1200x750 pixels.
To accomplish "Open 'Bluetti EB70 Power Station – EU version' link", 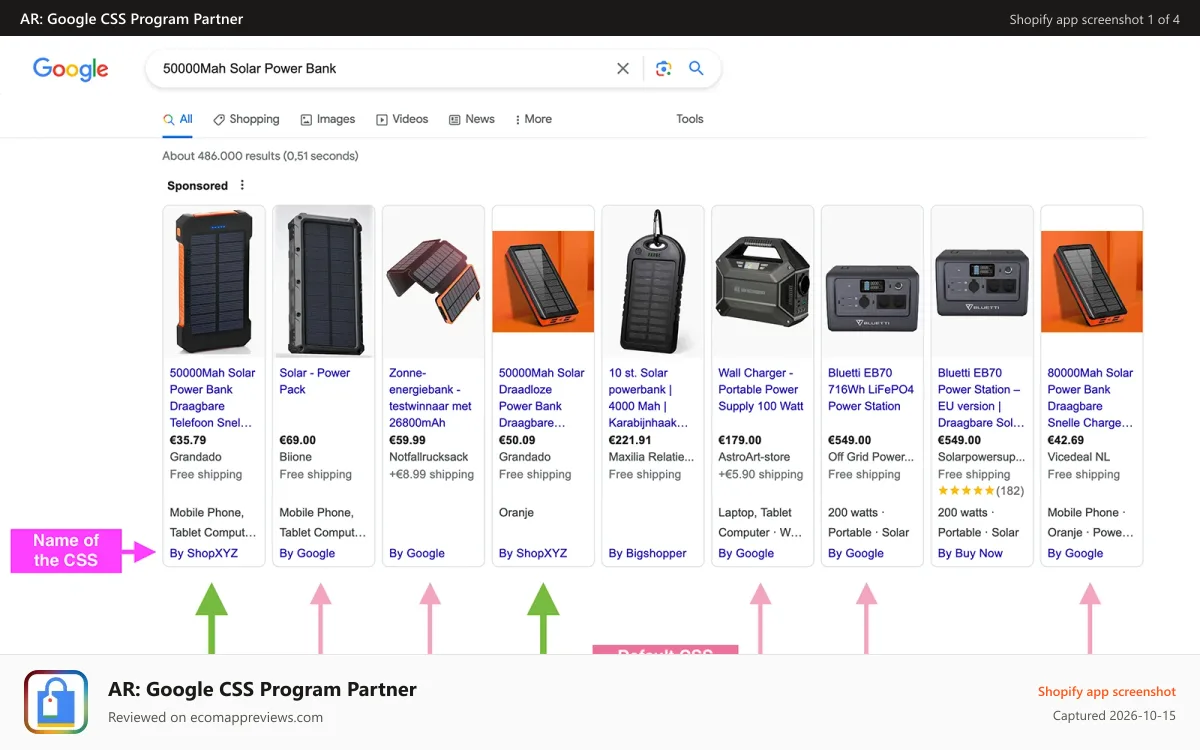I will tap(981, 398).
